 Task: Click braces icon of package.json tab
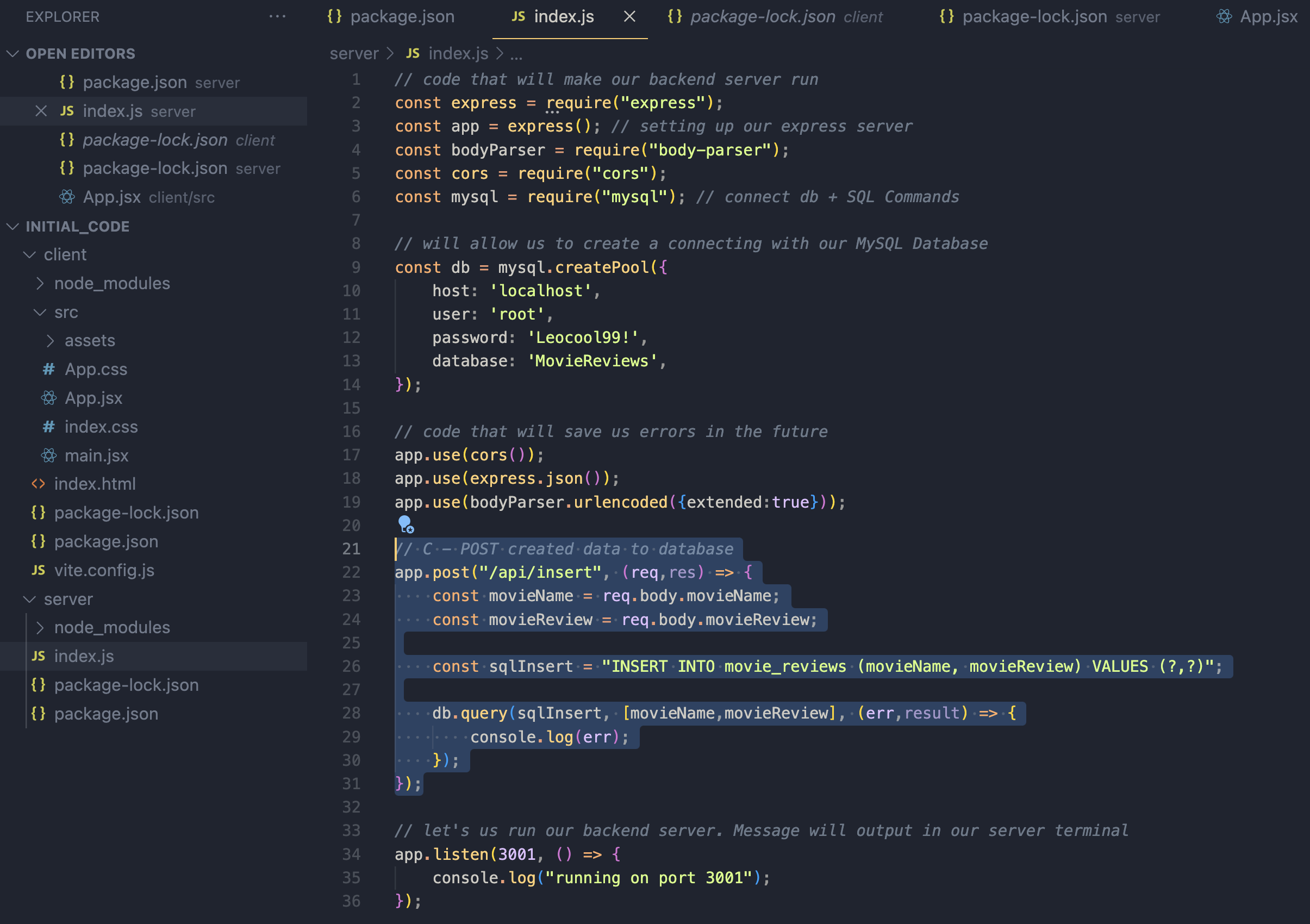tap(335, 16)
